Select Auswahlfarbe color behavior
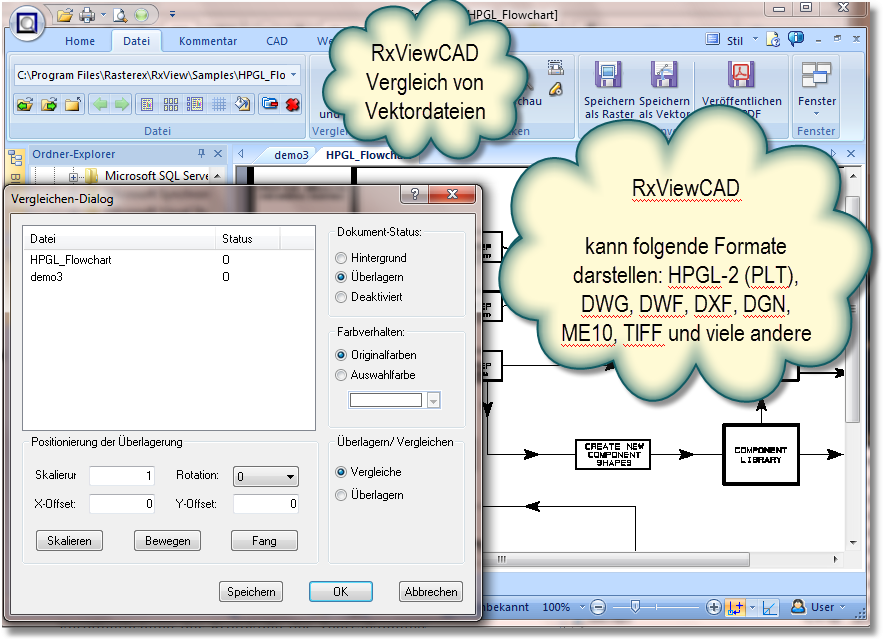 (341, 375)
